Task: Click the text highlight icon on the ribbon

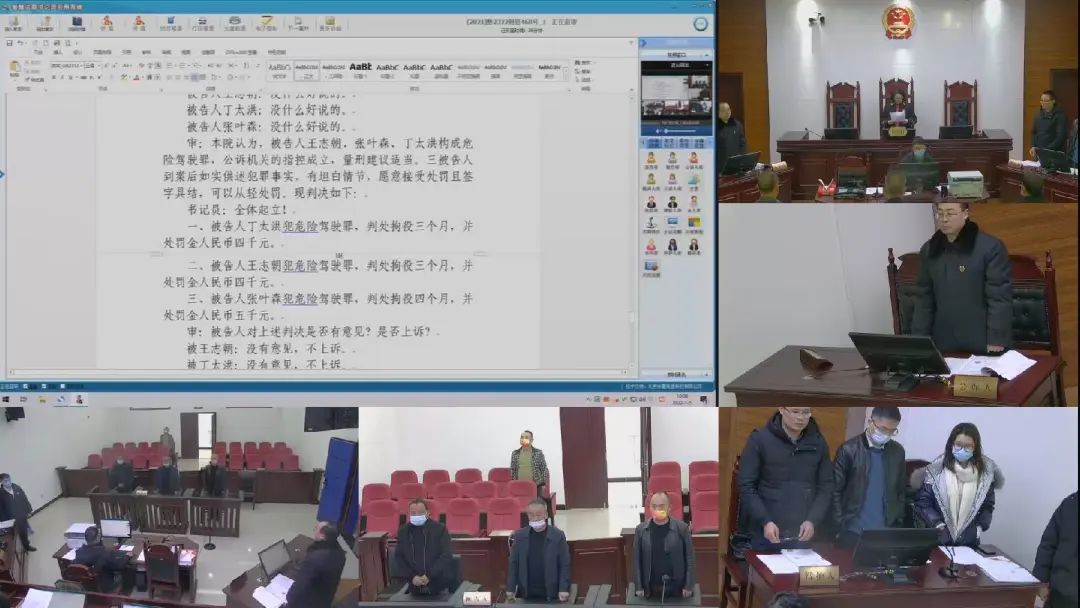Action: tap(123, 77)
